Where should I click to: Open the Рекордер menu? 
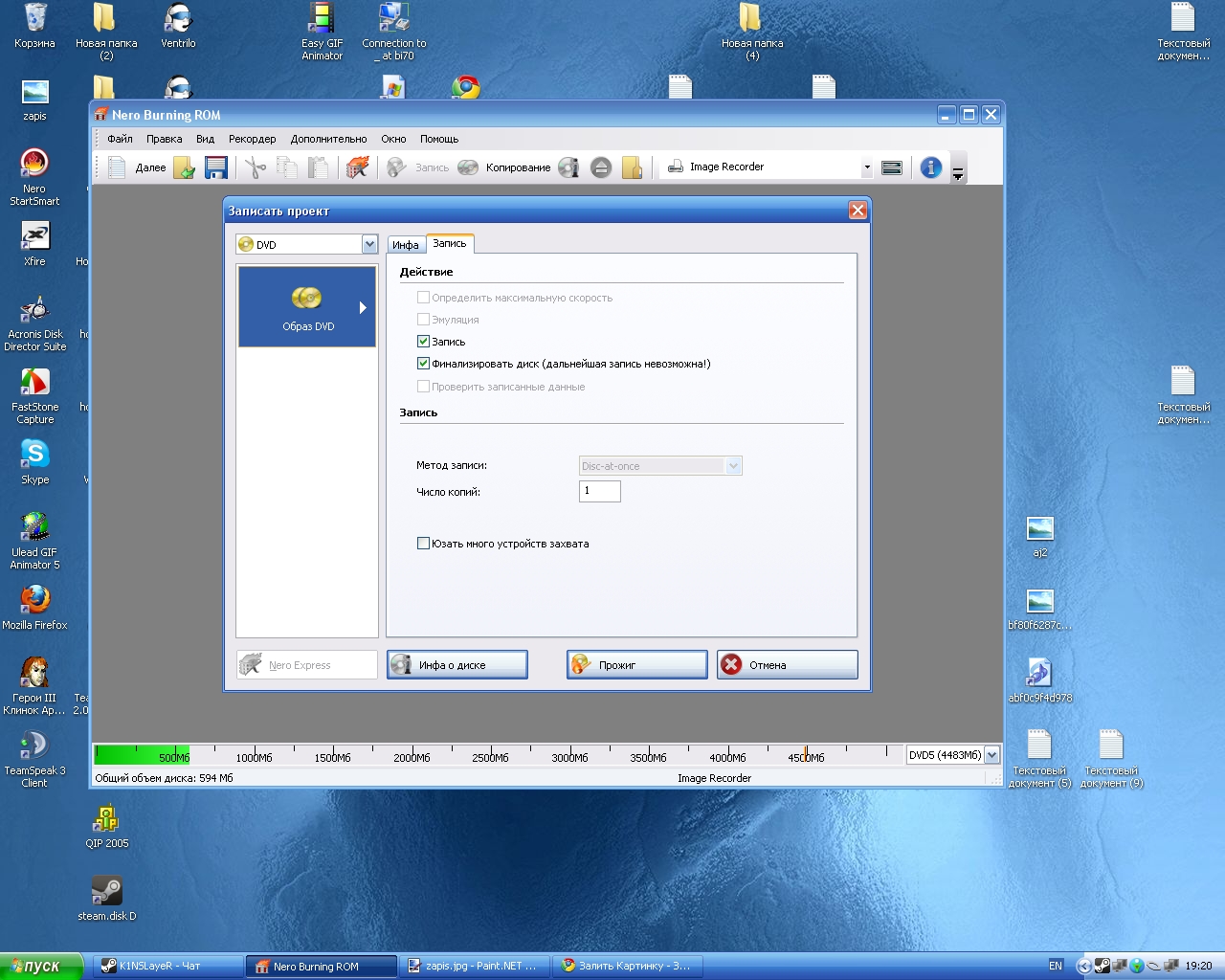[252, 139]
